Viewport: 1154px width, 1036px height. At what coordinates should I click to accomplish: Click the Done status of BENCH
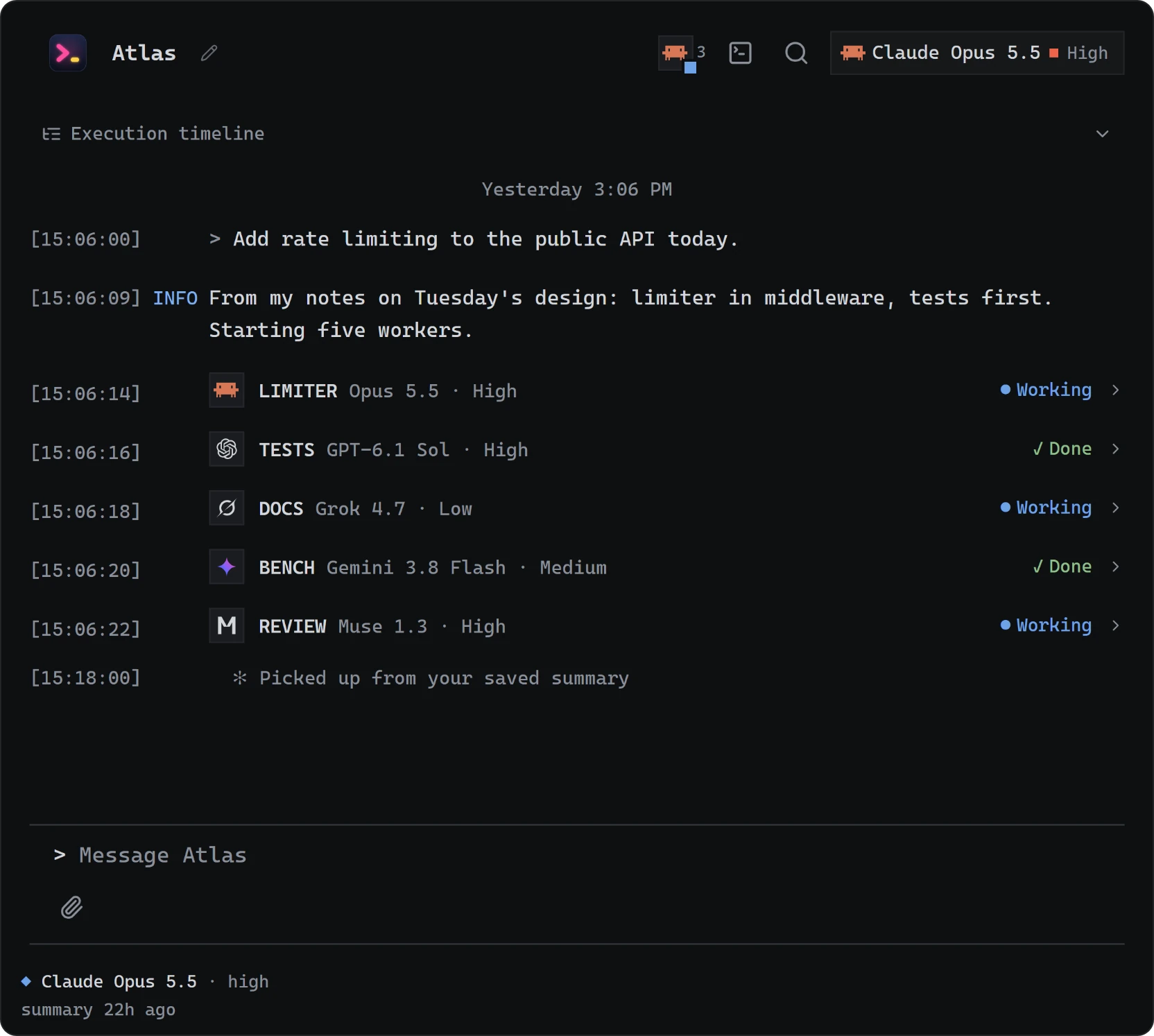1062,567
